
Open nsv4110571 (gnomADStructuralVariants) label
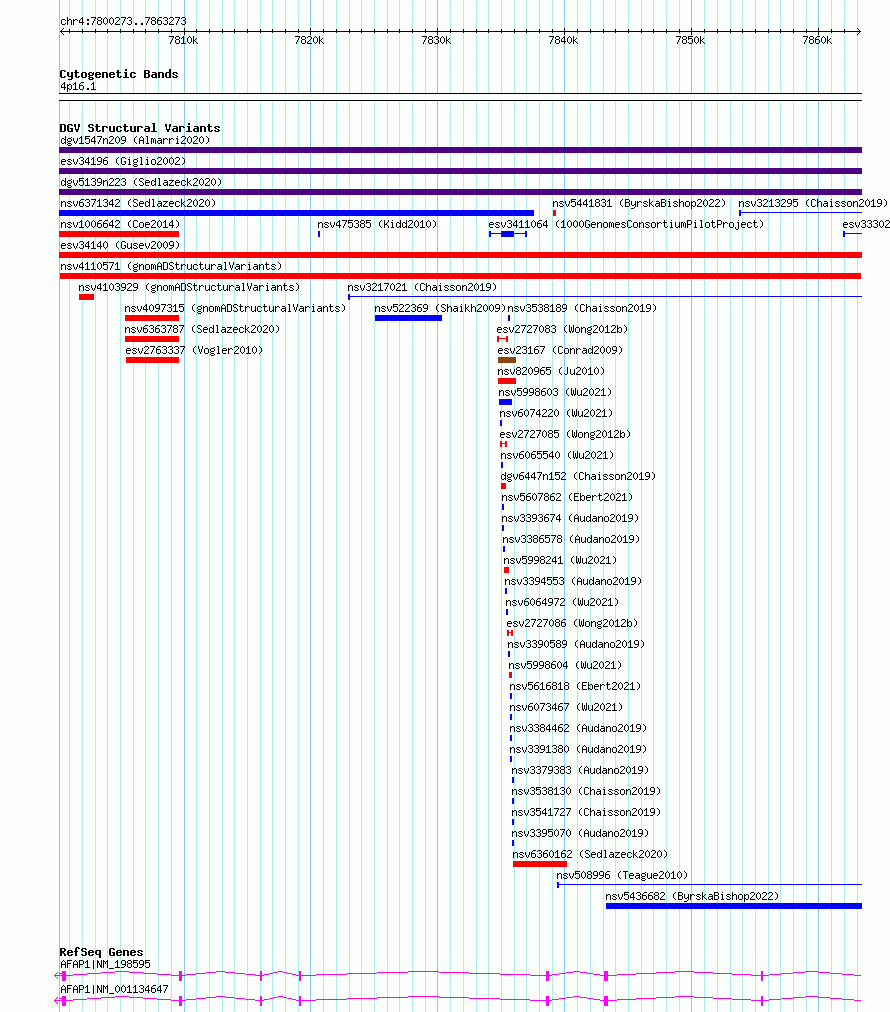point(171,266)
